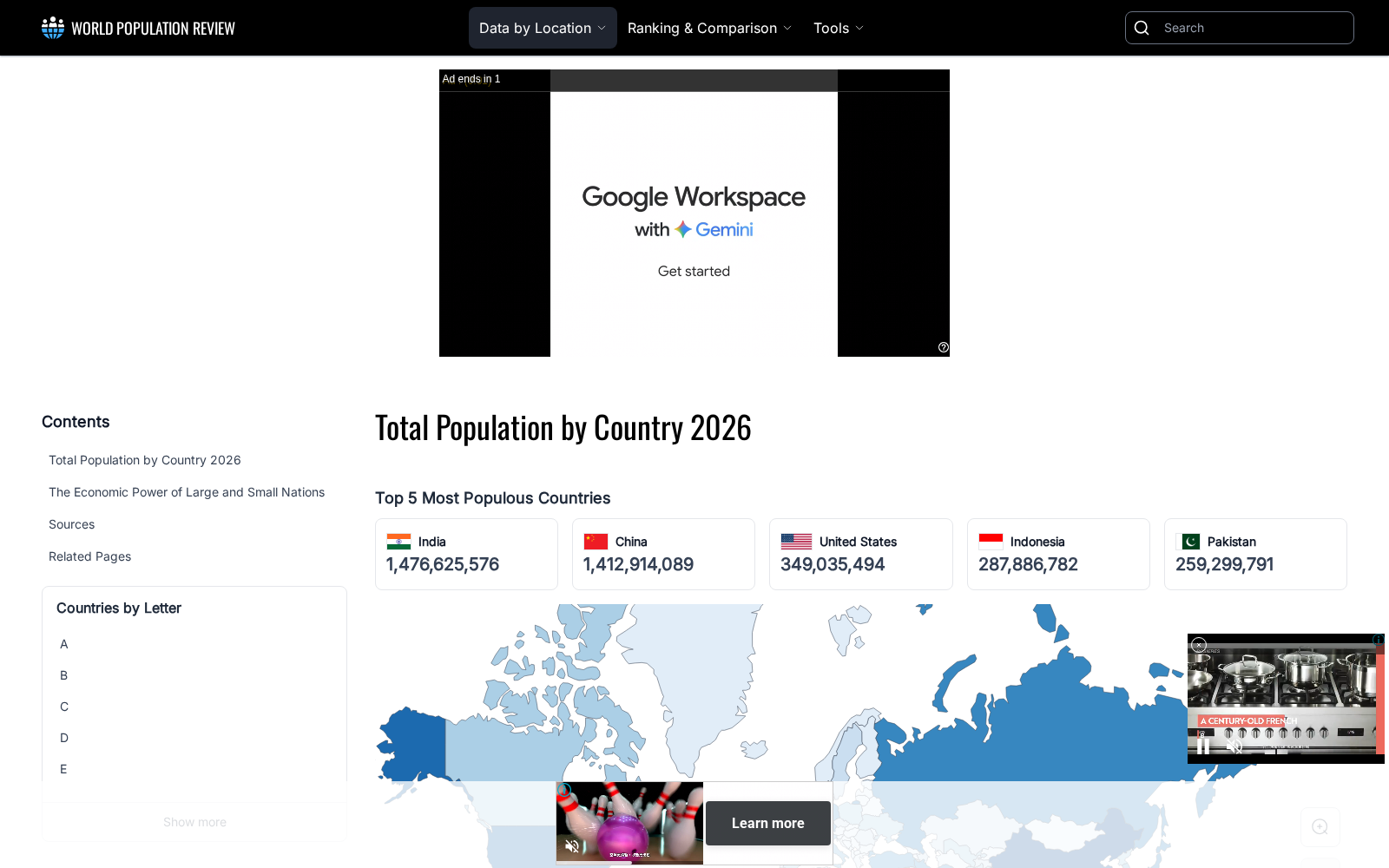This screenshot has width=1389, height=868.
Task: Open the Tools dropdown menu
Action: 839,28
